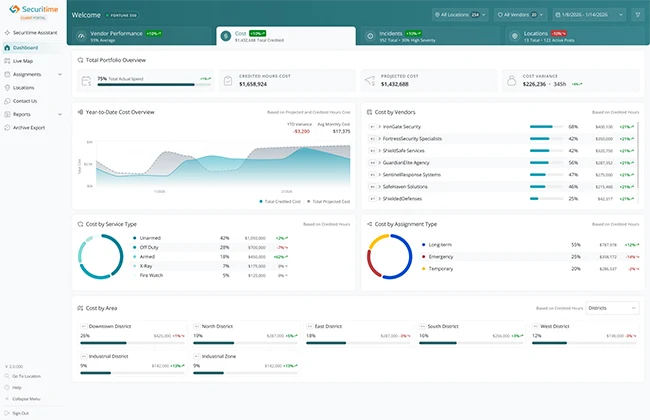The height and width of the screenshot is (420, 650).
Task: Toggle the Total Projected Cost legend marker
Action: pyautogui.click(x=308, y=202)
